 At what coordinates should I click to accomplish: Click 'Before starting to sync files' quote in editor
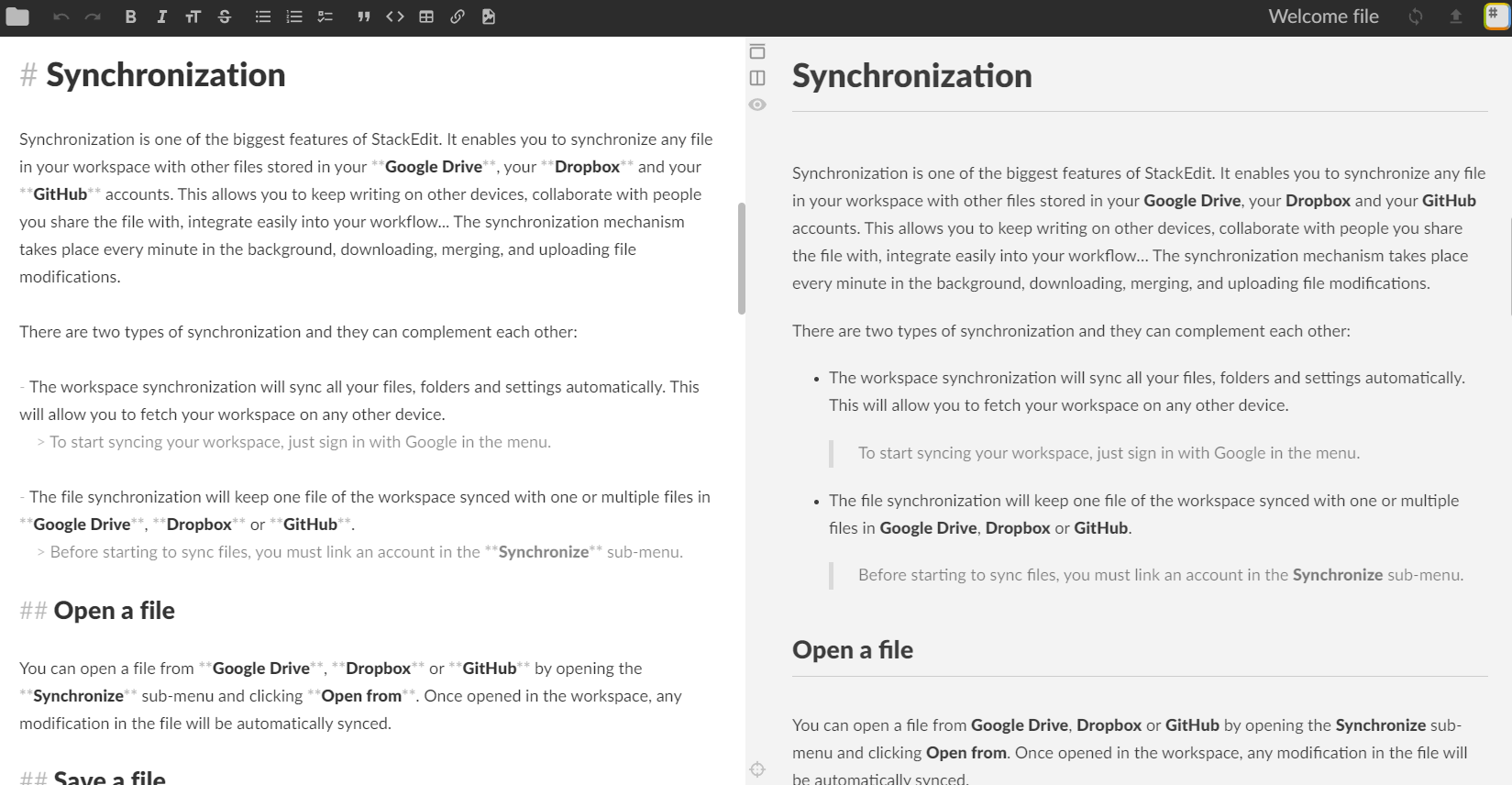pyautogui.click(x=360, y=552)
